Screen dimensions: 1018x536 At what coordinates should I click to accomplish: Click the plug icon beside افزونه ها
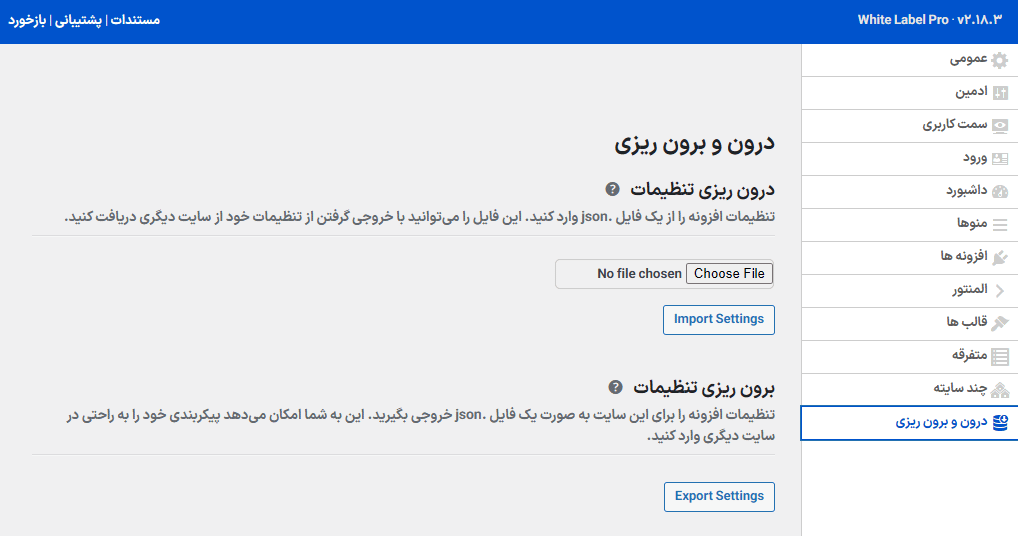[x=999, y=258]
